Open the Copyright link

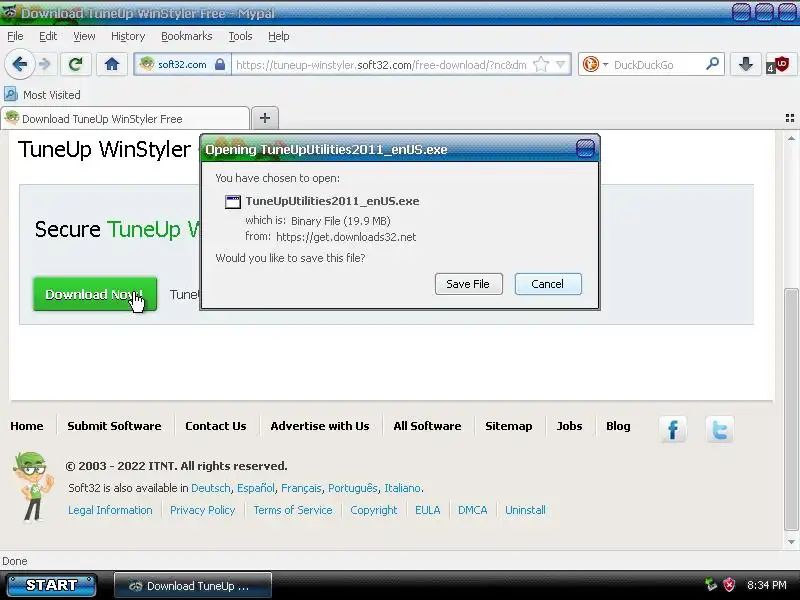coord(373,510)
